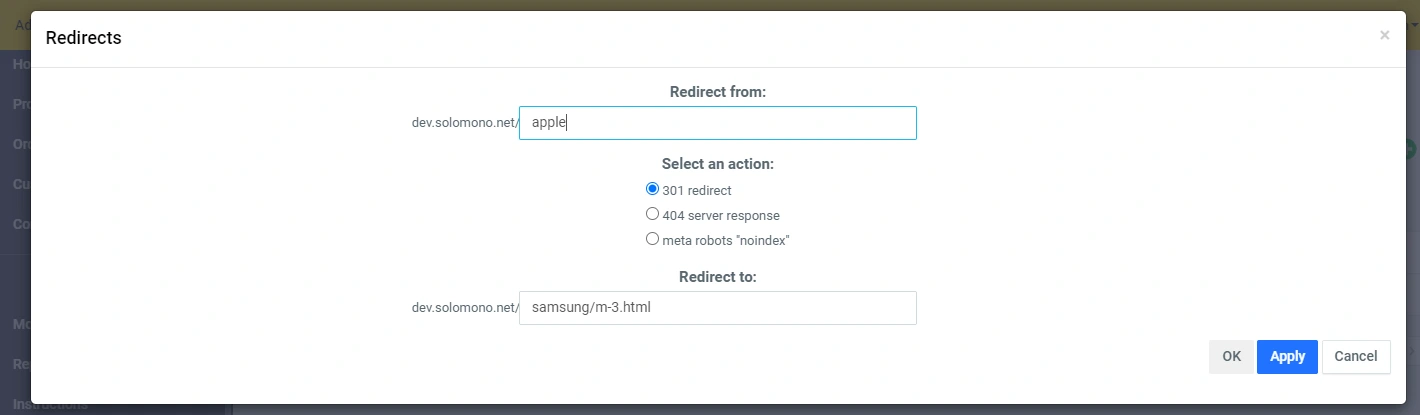Viewport: 1420px width, 415px height.
Task: Click the "Redirect from:" heading label
Action: click(x=717, y=92)
